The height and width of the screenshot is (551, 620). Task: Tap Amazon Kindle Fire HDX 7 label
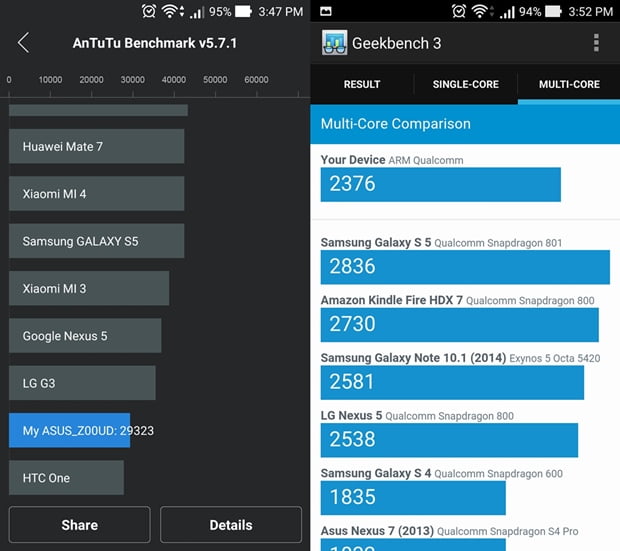click(x=457, y=300)
